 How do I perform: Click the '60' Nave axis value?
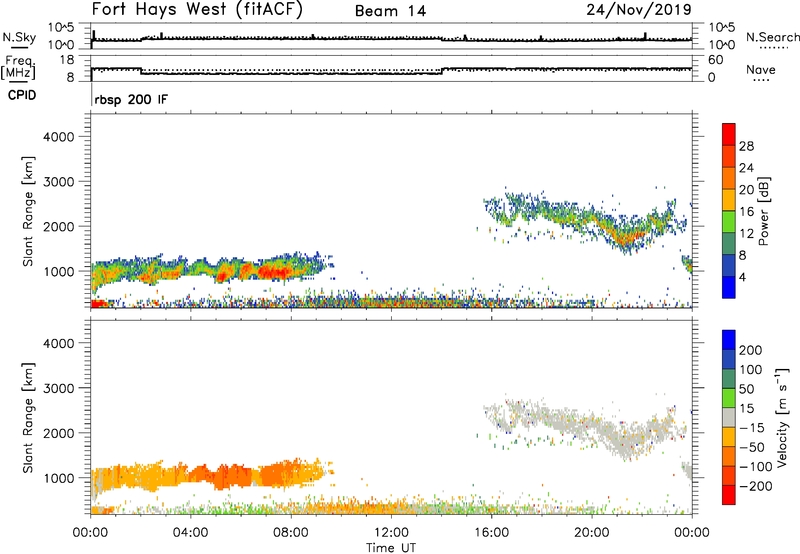point(715,60)
